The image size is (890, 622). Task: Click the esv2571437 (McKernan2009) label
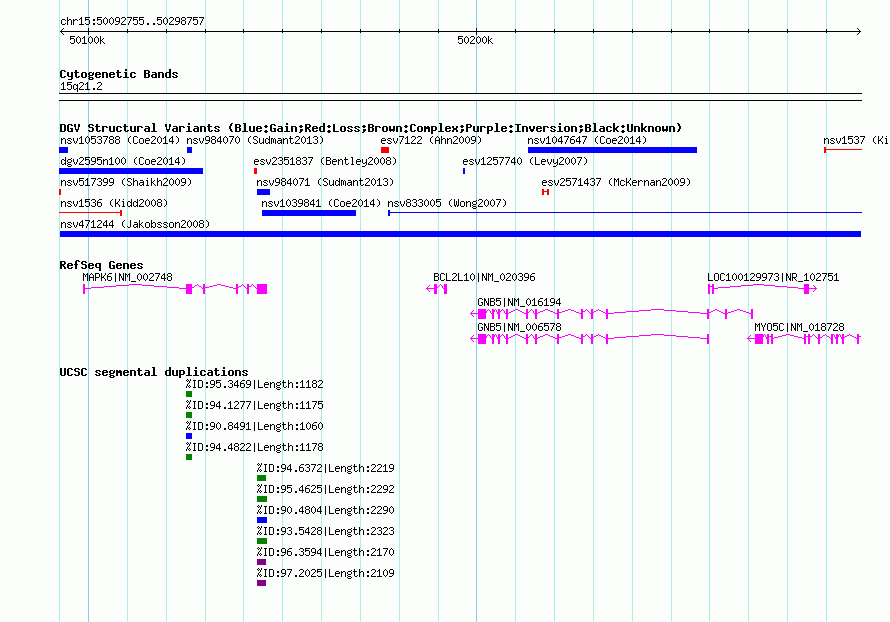(x=616, y=182)
